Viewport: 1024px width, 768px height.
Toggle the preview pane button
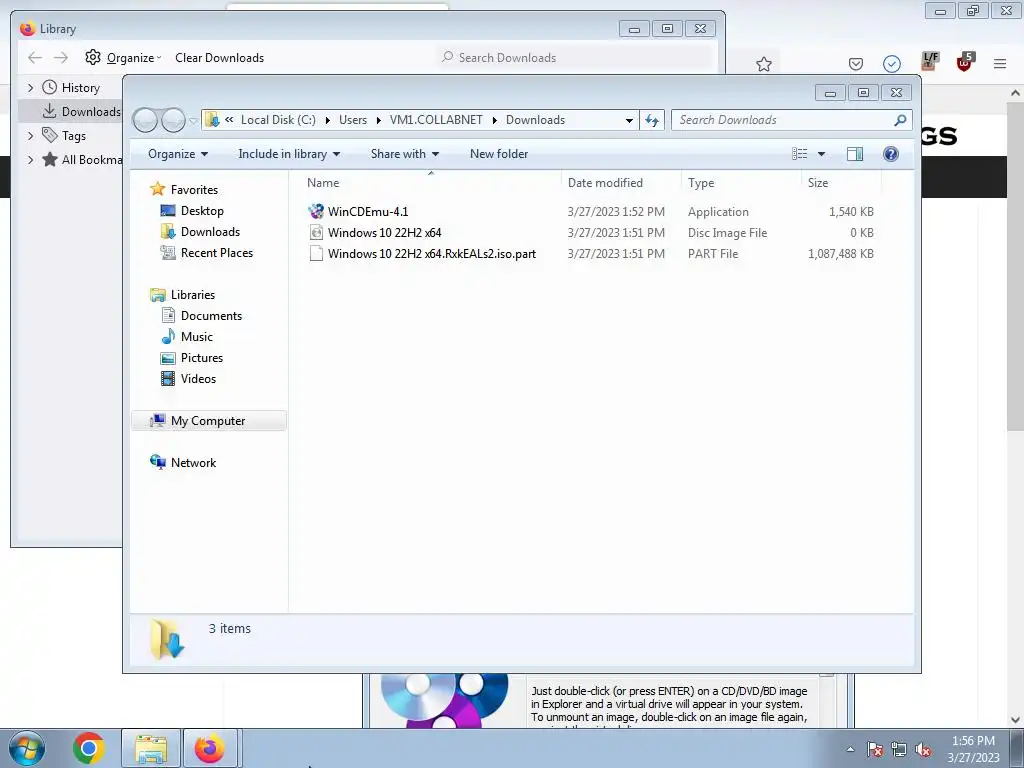[854, 153]
